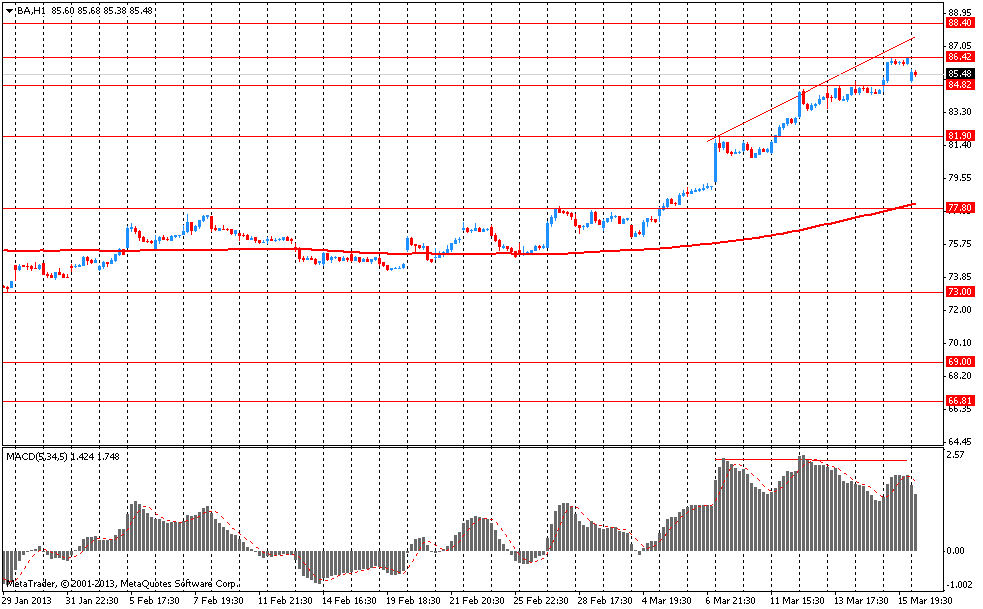Click the 7 Feb 19:30 time label
The image size is (983, 609).
pos(219,600)
